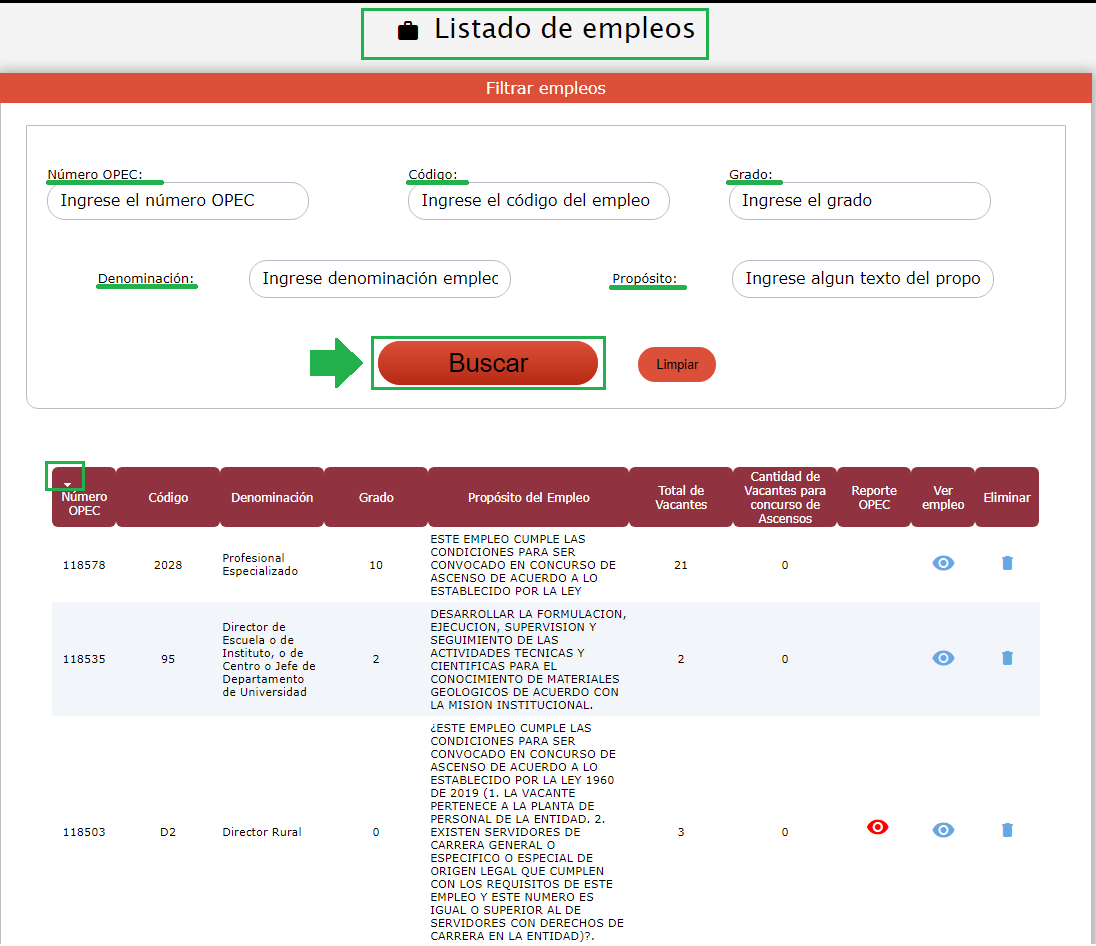Viewport: 1096px width, 946px height.
Task: Click the briefcase icon beside Listado de empleos
Action: (408, 31)
